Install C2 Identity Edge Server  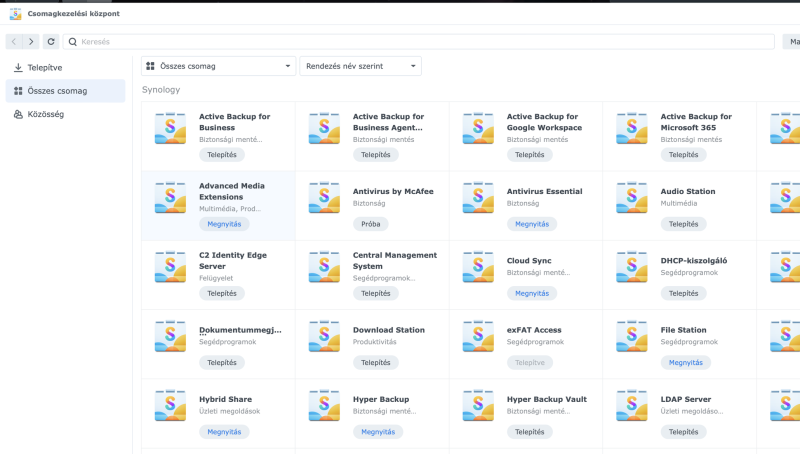(222, 293)
